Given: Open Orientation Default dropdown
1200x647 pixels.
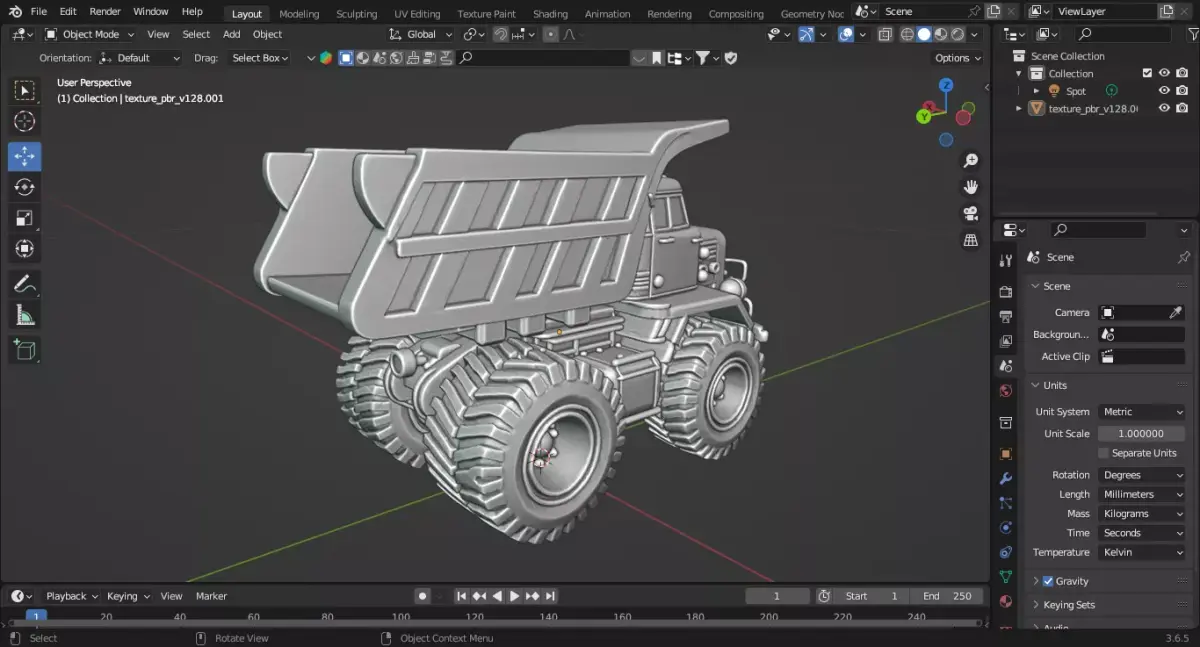Looking at the screenshot, I should click(x=140, y=58).
